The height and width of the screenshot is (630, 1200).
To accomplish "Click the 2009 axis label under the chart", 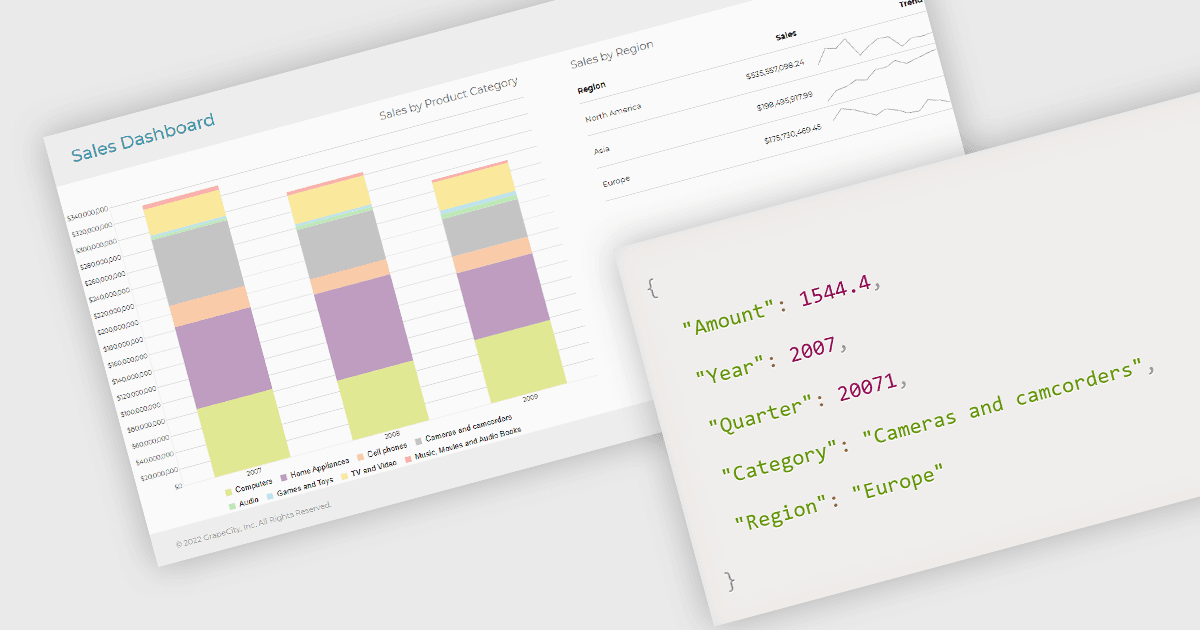I will (x=529, y=398).
